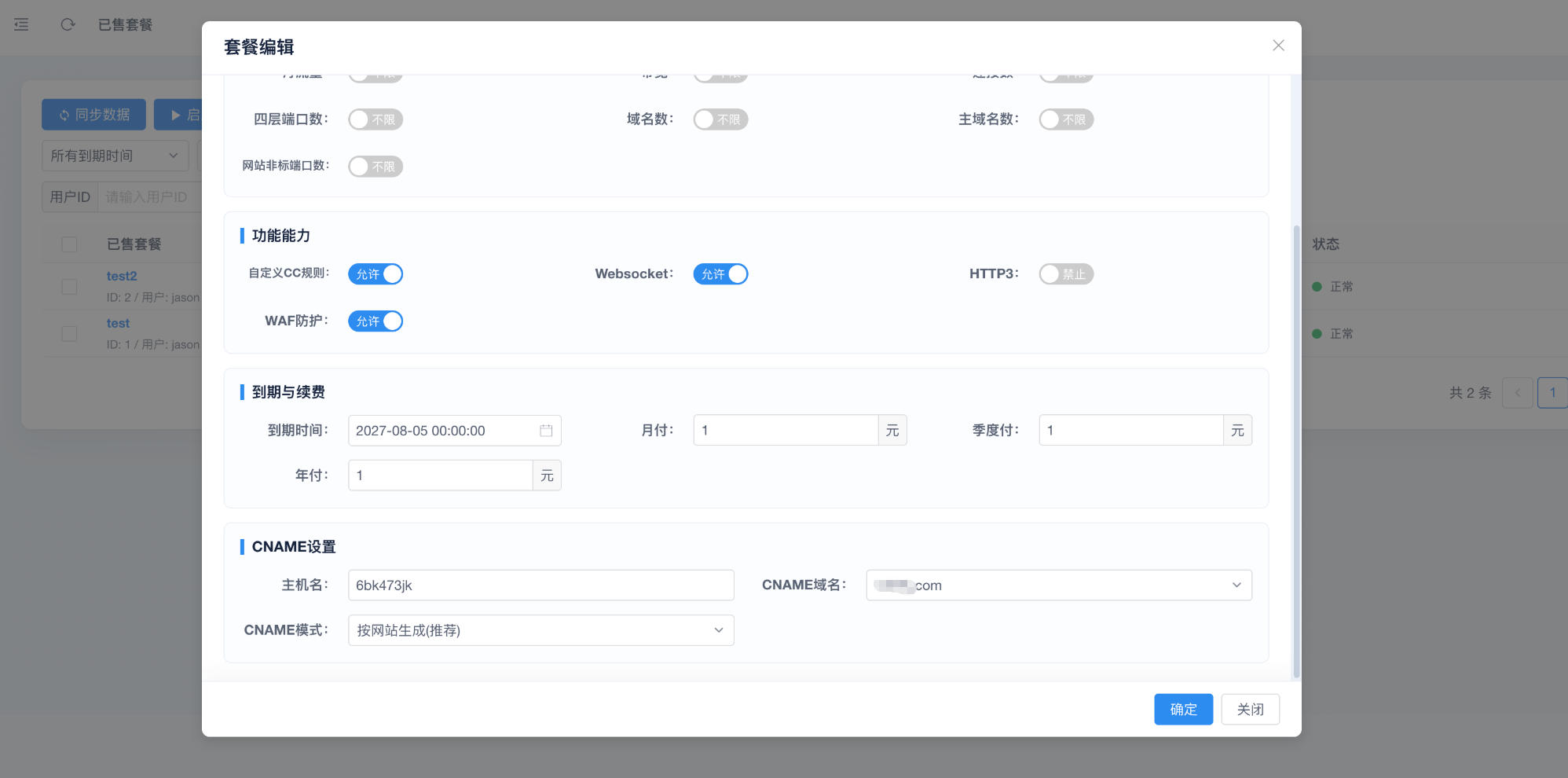This screenshot has height=778, width=1568.
Task: Close the 套餐编辑 dialog with X icon
Action: (x=1278, y=46)
